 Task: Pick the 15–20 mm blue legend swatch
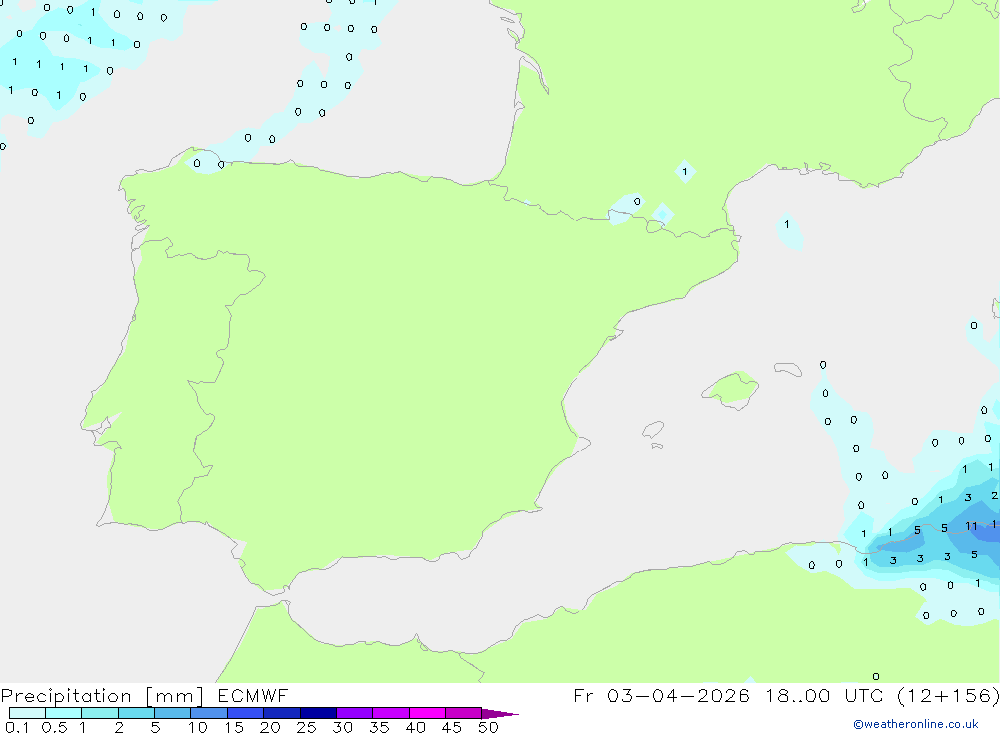(x=245, y=713)
